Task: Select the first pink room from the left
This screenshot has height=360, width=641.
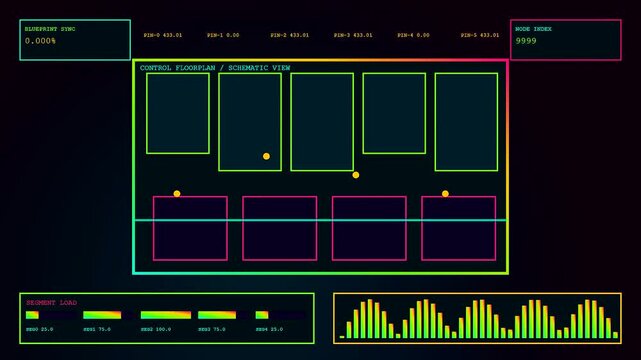Action: 190,228
